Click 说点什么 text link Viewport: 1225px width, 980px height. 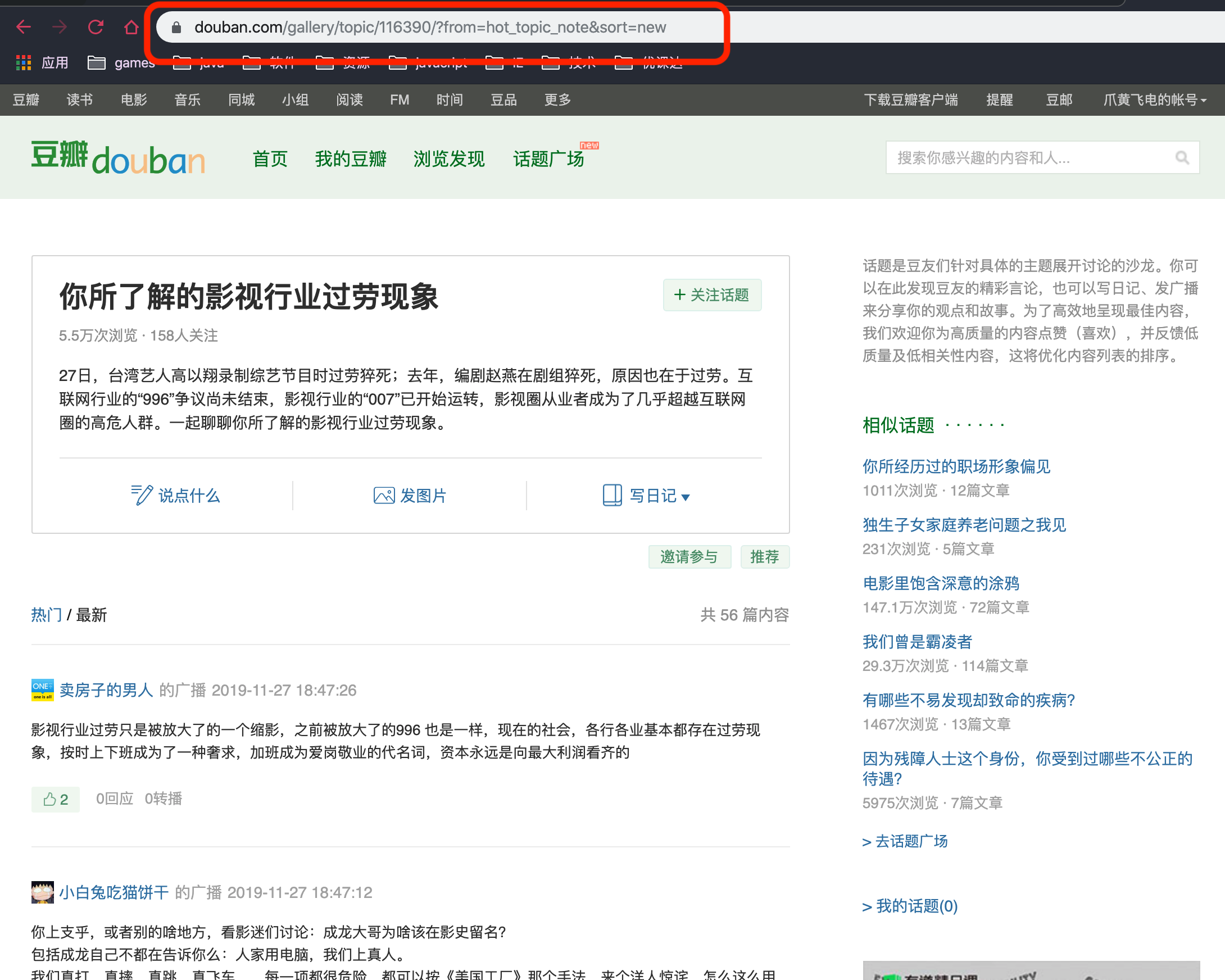tap(189, 496)
